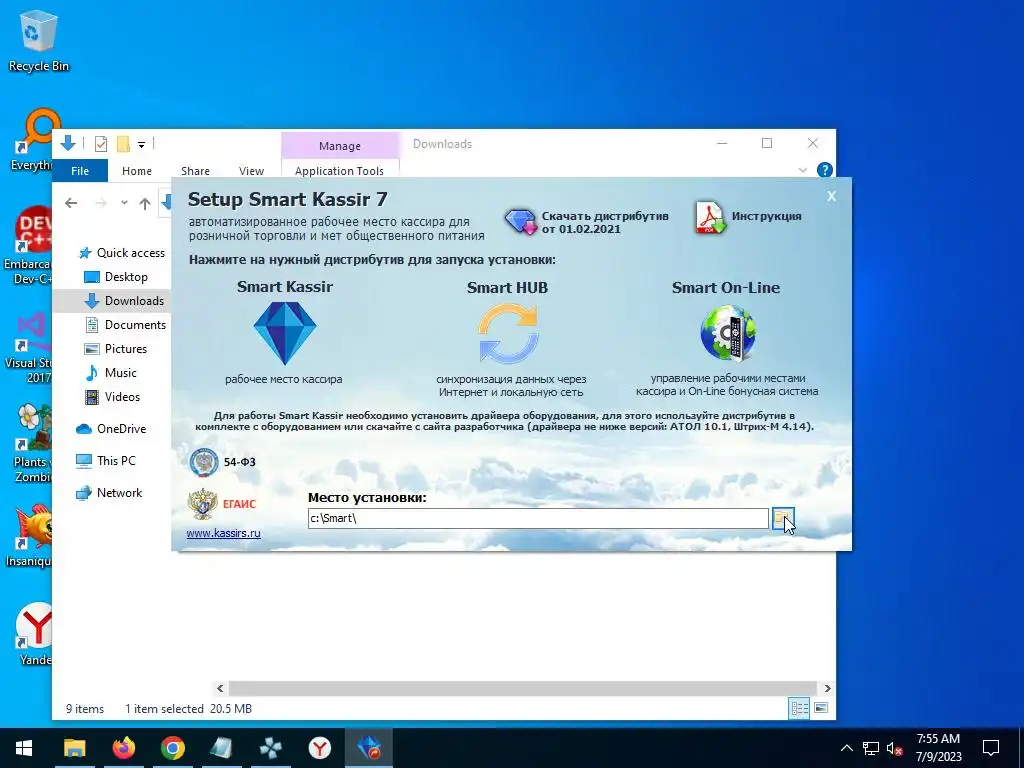Click Скачать дистрибутив от 01.02.2021 text

click(605, 222)
